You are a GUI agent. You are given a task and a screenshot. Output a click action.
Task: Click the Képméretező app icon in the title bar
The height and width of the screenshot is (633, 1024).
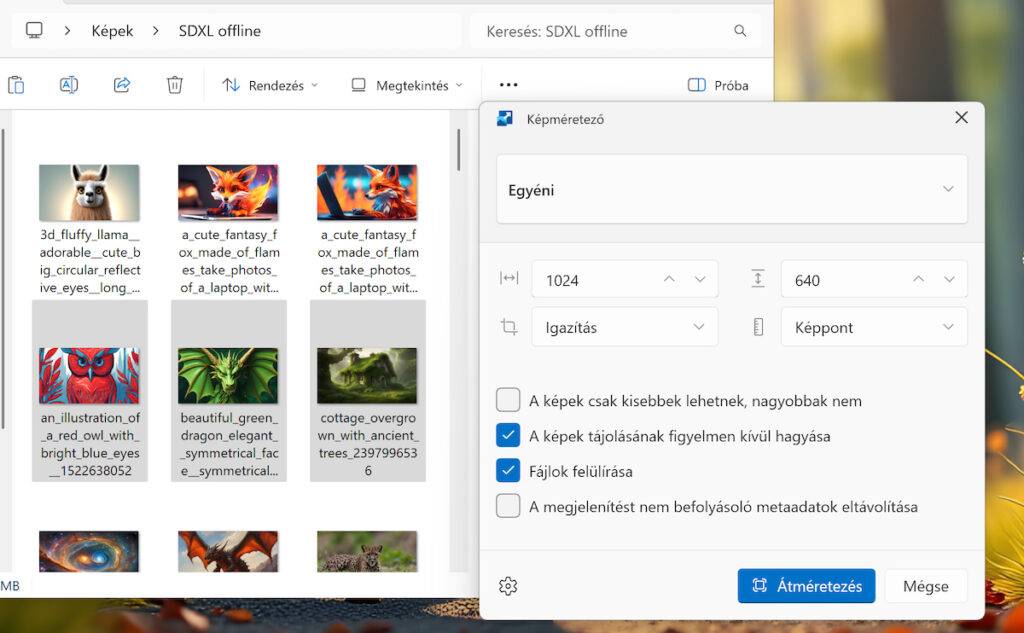tap(505, 119)
